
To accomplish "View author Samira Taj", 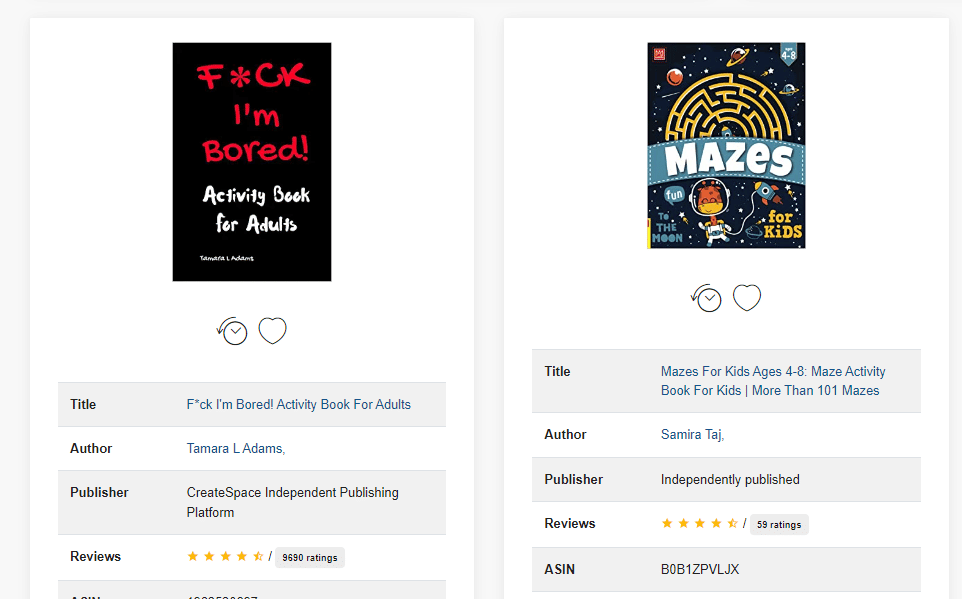I will (x=692, y=435).
